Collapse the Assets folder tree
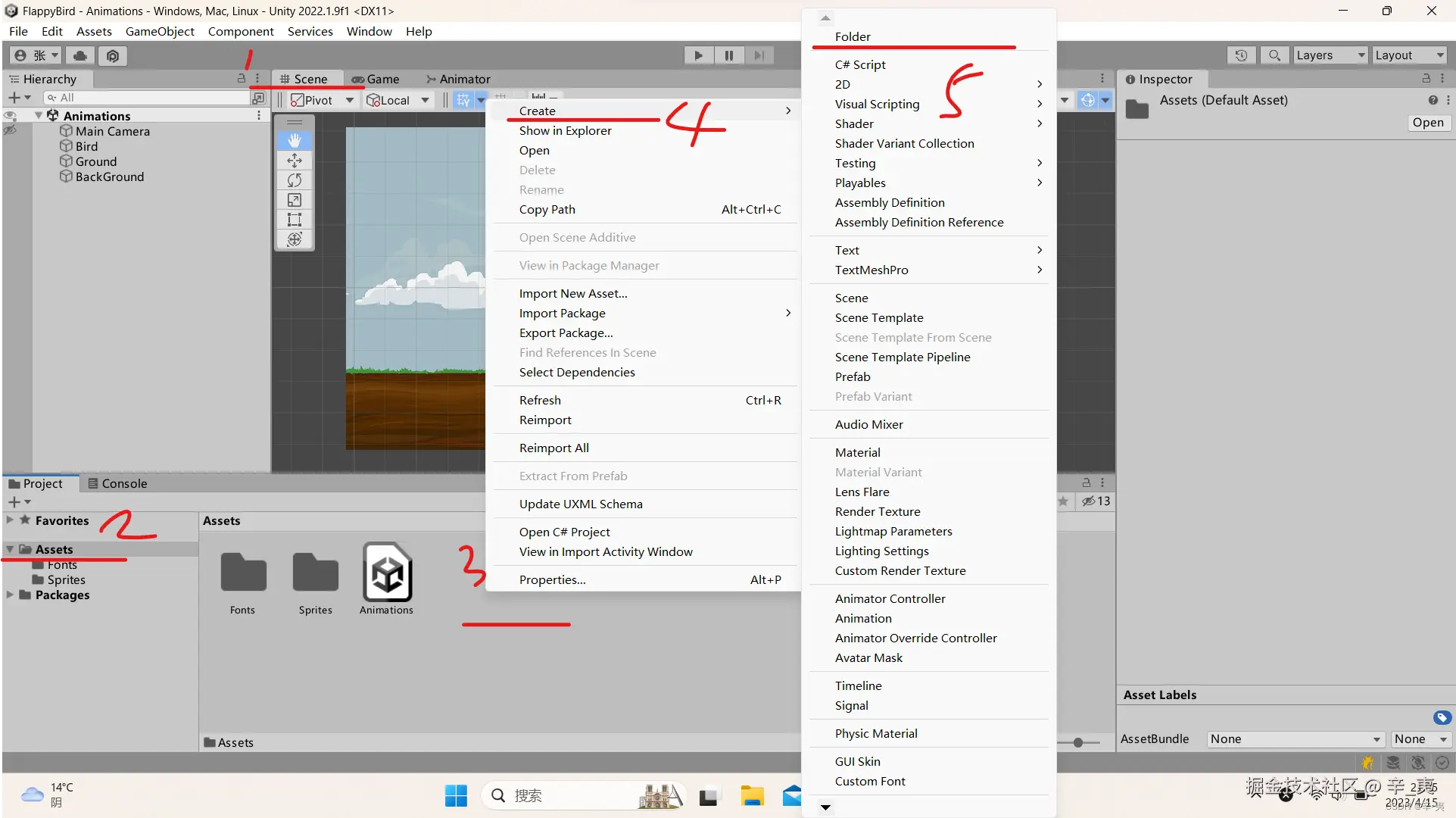1456x818 pixels. click(x=10, y=549)
